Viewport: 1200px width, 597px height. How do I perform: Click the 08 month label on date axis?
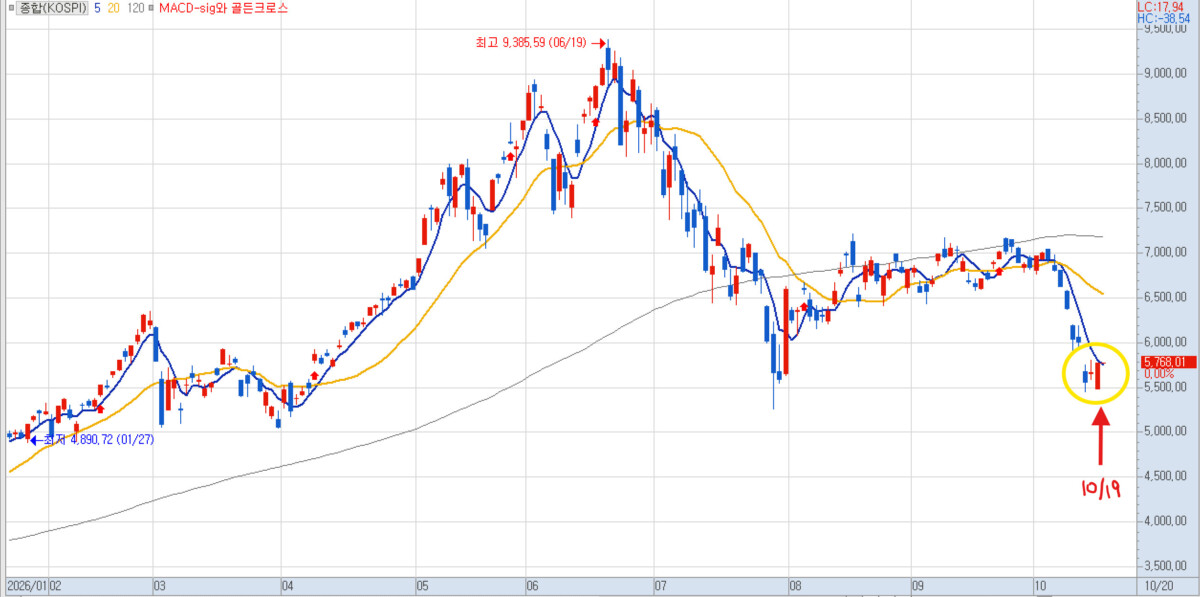[x=795, y=587]
